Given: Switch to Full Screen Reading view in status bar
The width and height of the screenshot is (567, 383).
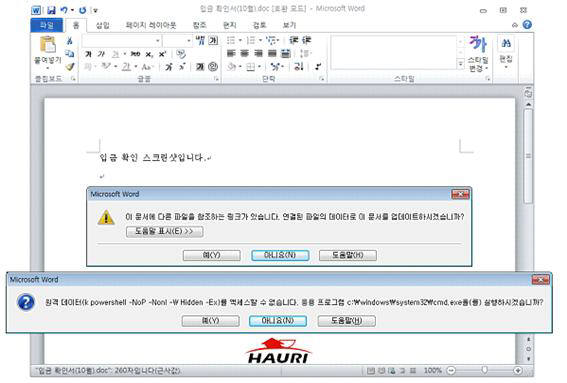Looking at the screenshot, I should tap(381, 370).
